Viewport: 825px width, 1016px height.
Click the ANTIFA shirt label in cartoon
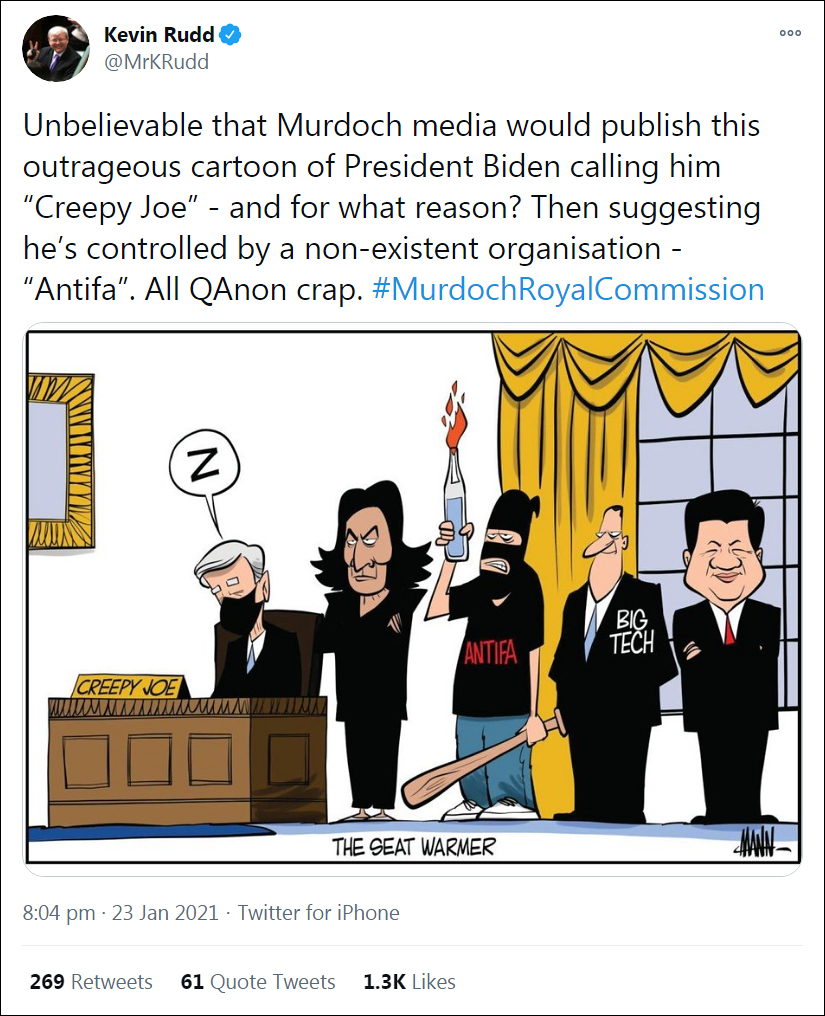(491, 652)
